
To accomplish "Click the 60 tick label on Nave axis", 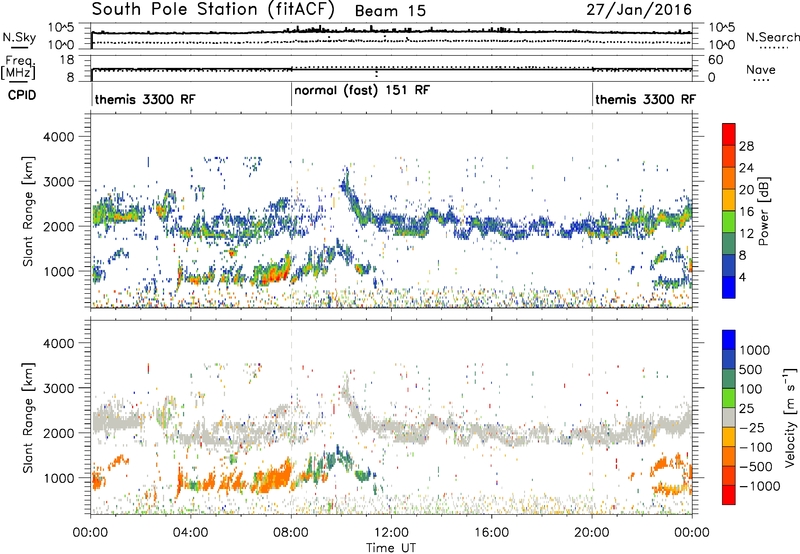I will 715,60.
